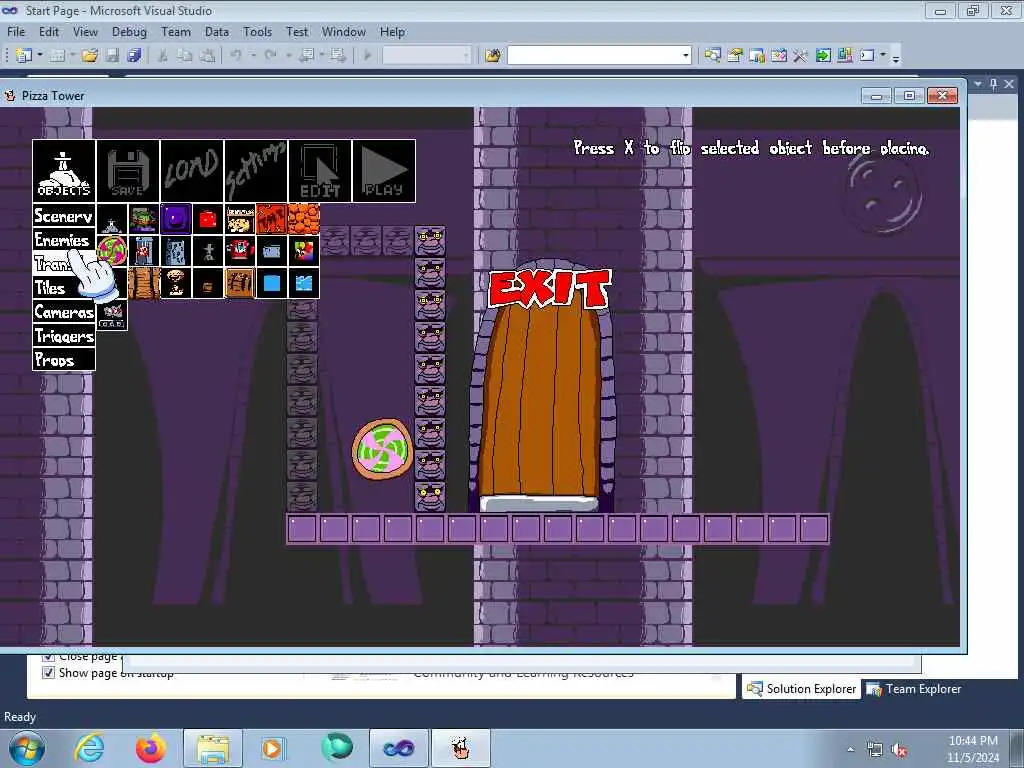Toggle the side panel auto-hide pin
Viewport: 1024px width, 768px height.
tap(993, 84)
